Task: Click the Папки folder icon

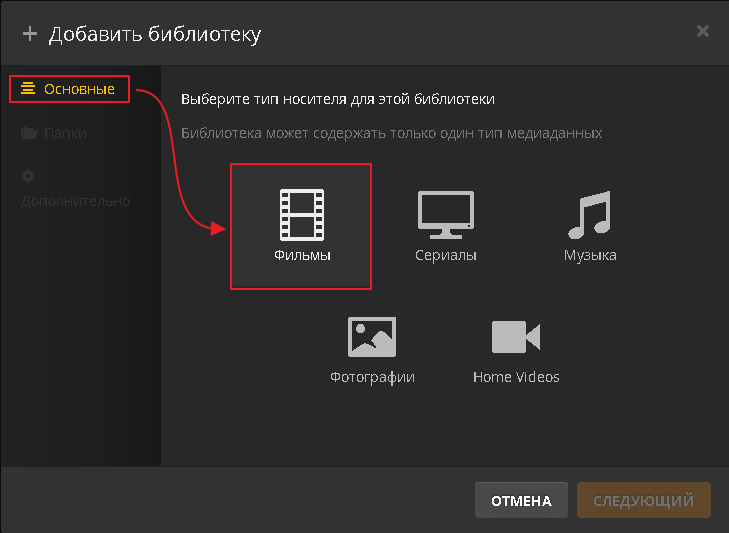Action: click(29, 133)
